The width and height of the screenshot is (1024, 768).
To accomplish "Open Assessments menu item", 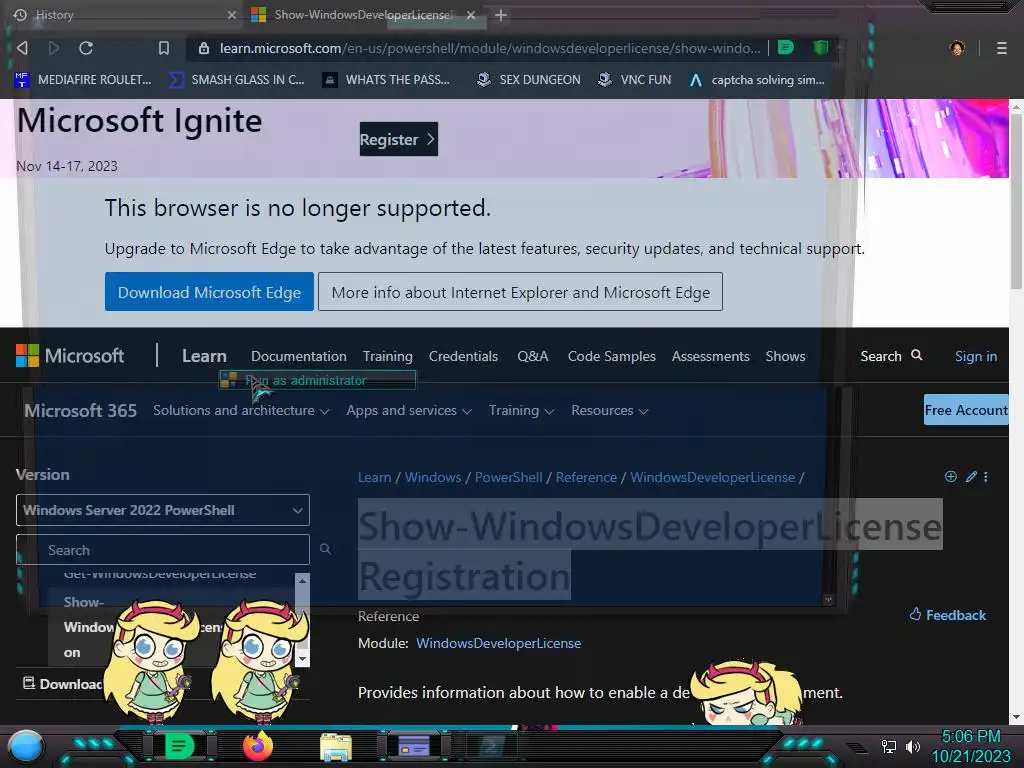I will [x=711, y=357].
